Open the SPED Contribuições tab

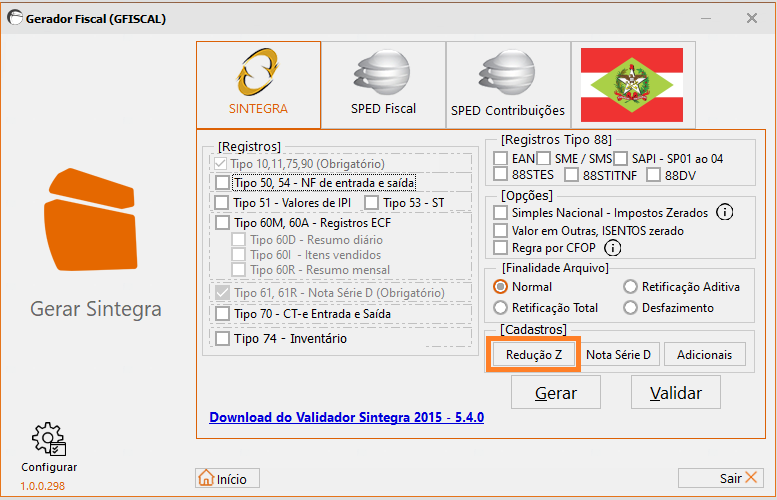508,85
